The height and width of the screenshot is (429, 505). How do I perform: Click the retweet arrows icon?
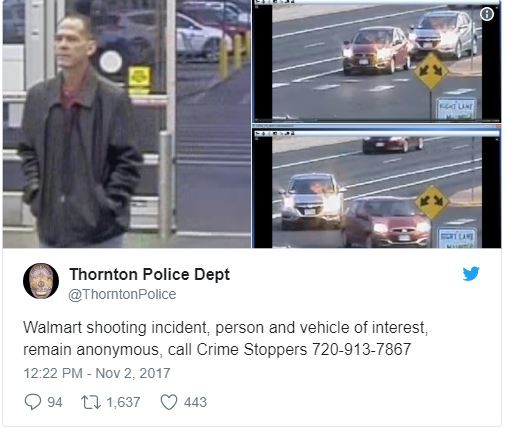(91, 402)
